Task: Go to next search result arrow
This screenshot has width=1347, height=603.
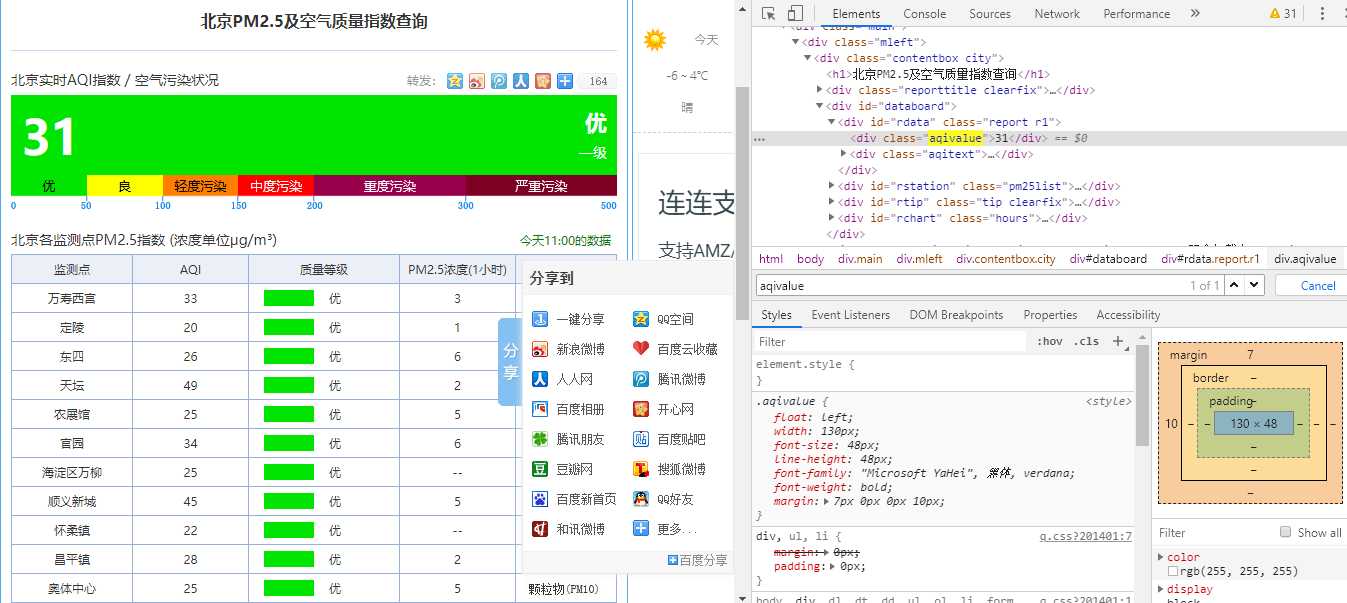Action: coord(1254,285)
